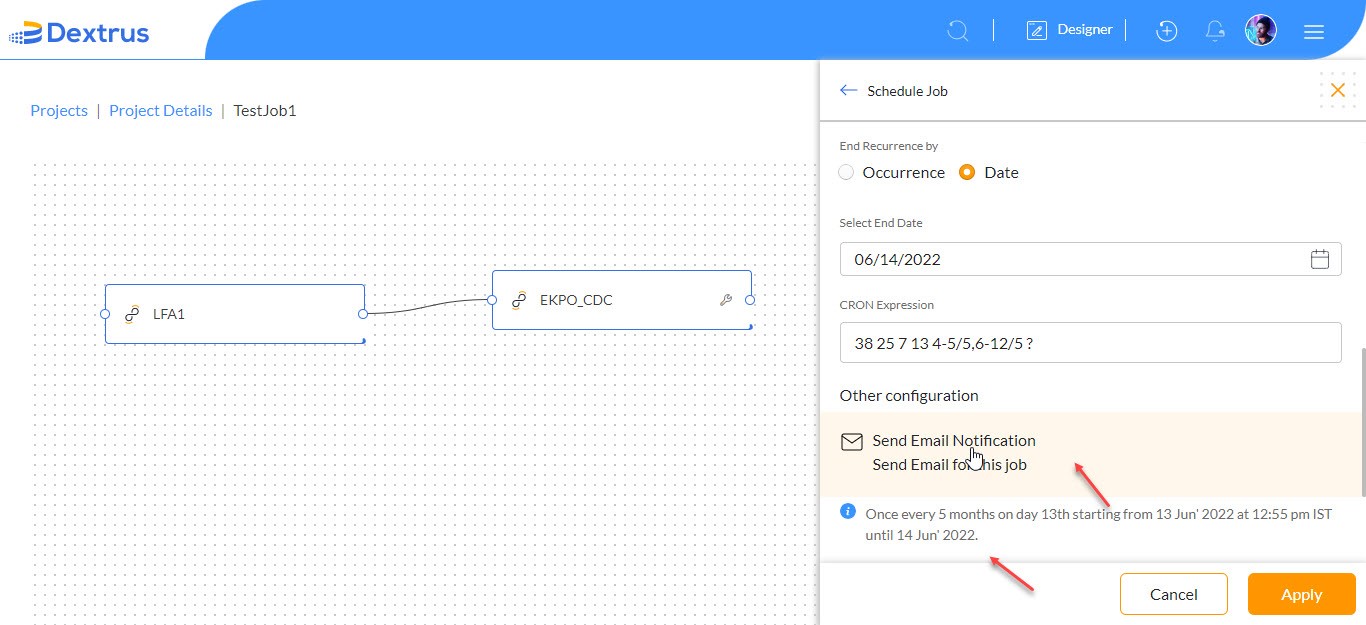1366x625 pixels.
Task: Click the info icon beside schedule summary
Action: click(848, 511)
